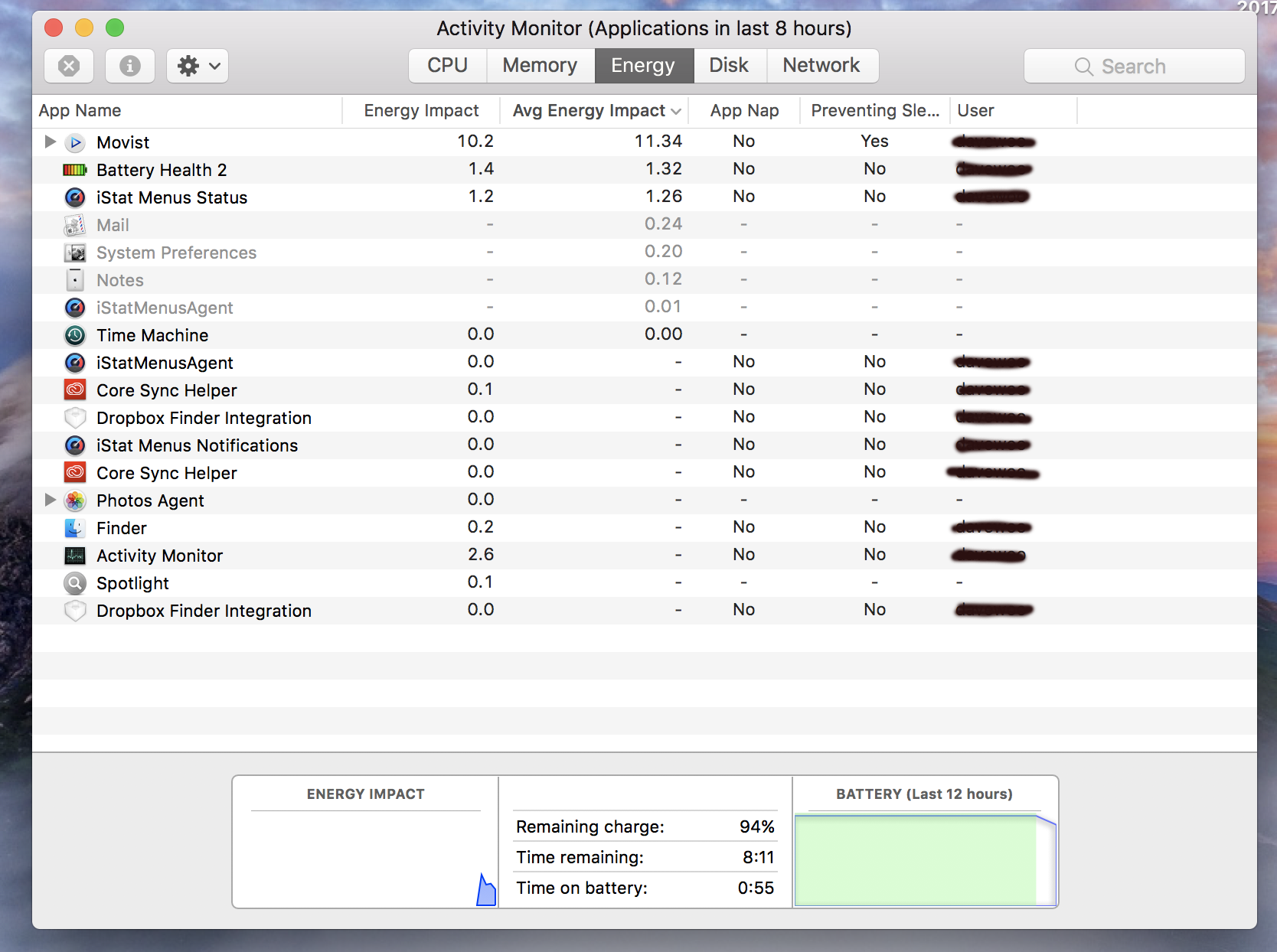Select the Spotlight row

[x=645, y=583]
